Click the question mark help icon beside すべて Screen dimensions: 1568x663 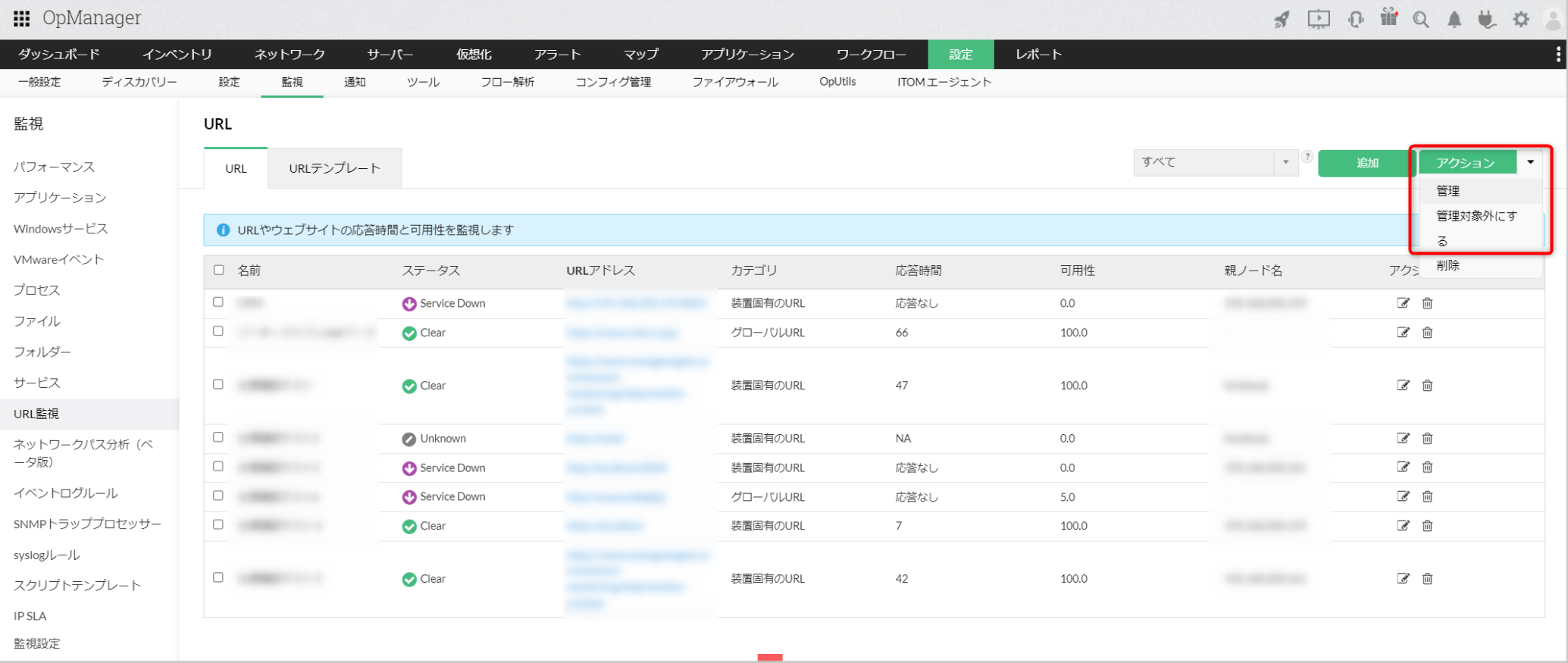point(1307,156)
